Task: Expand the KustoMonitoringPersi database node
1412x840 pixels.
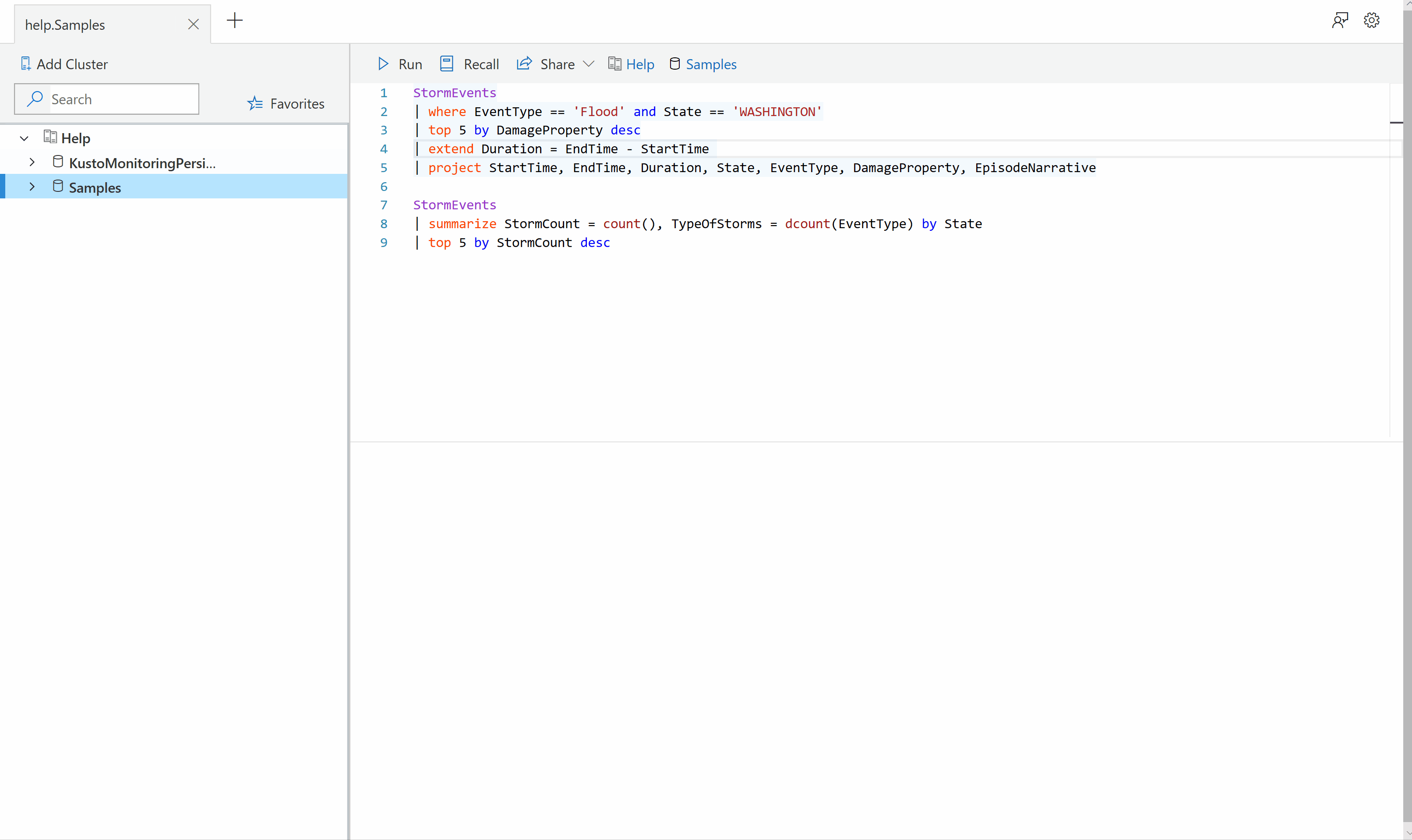Action: pyautogui.click(x=32, y=162)
